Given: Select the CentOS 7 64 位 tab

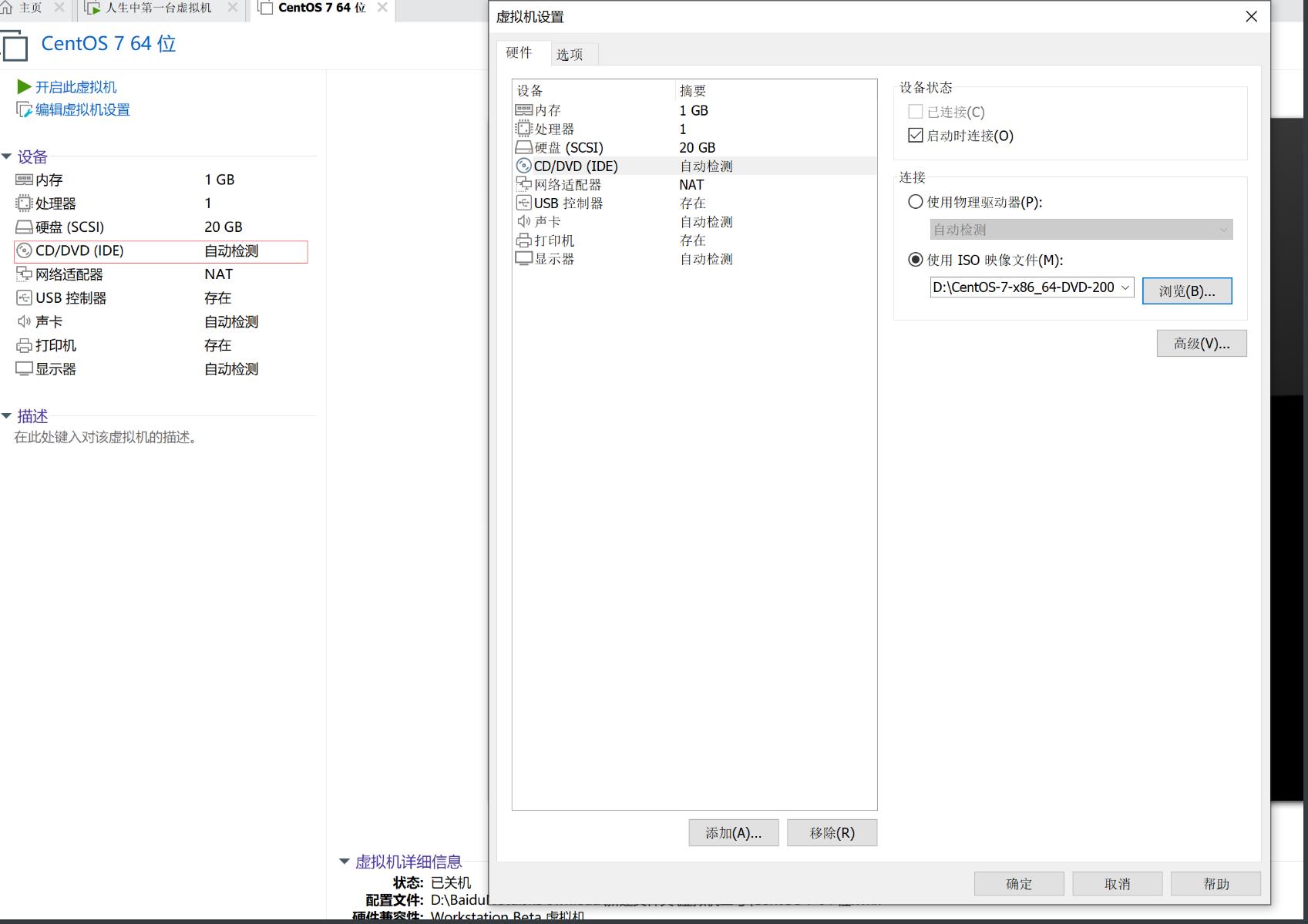Looking at the screenshot, I should coord(321,8).
